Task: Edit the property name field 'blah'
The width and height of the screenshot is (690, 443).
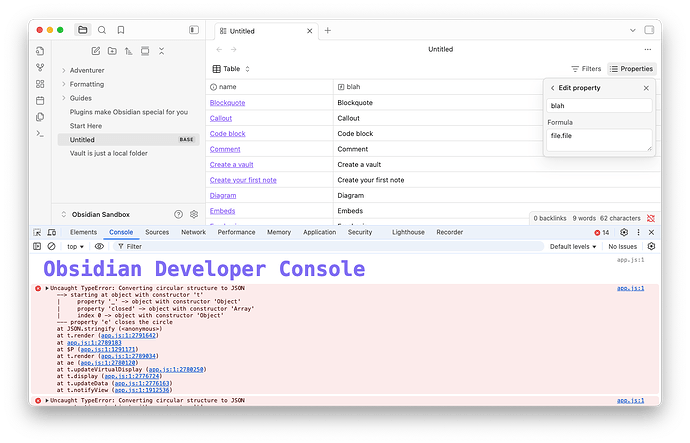Action: pos(599,106)
